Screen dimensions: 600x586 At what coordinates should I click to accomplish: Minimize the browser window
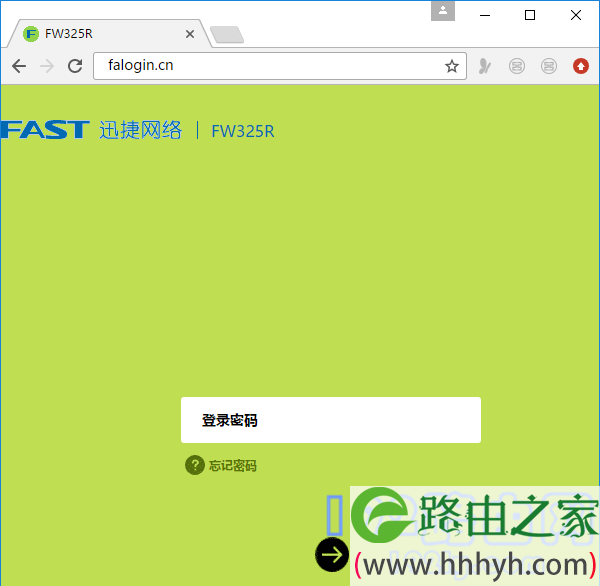coord(485,14)
